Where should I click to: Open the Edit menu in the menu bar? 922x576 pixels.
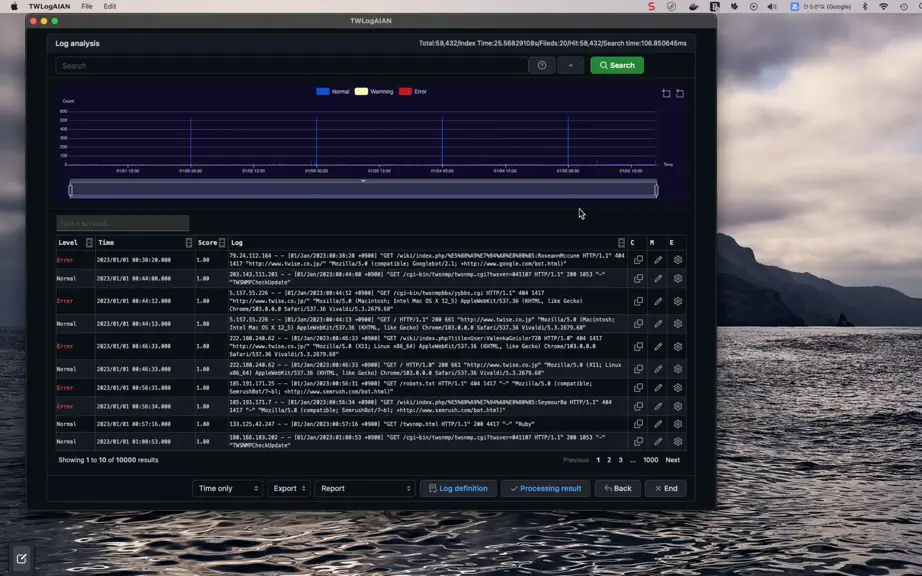[x=110, y=6]
